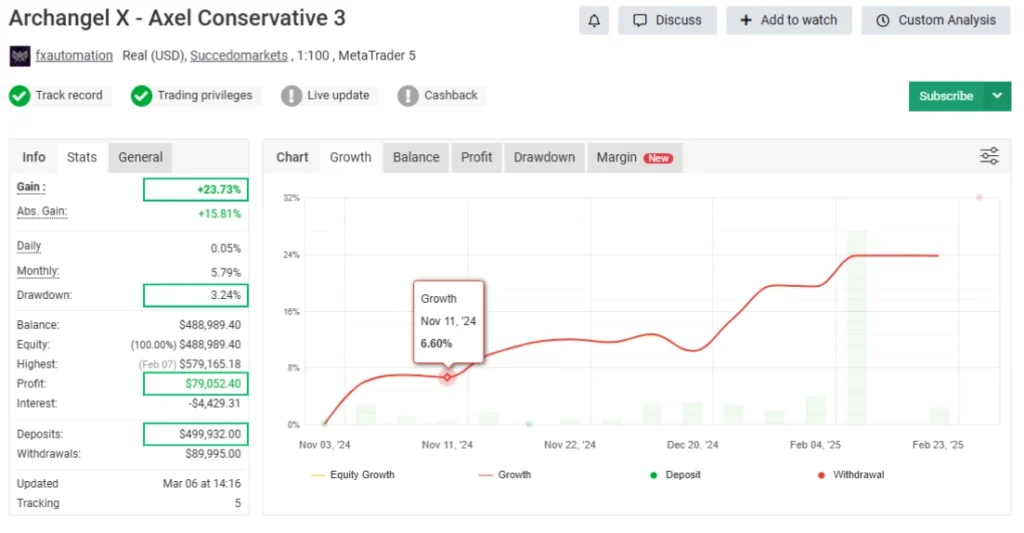Click the Add to watch button
Screen dimensions: 1024x533
tap(789, 20)
